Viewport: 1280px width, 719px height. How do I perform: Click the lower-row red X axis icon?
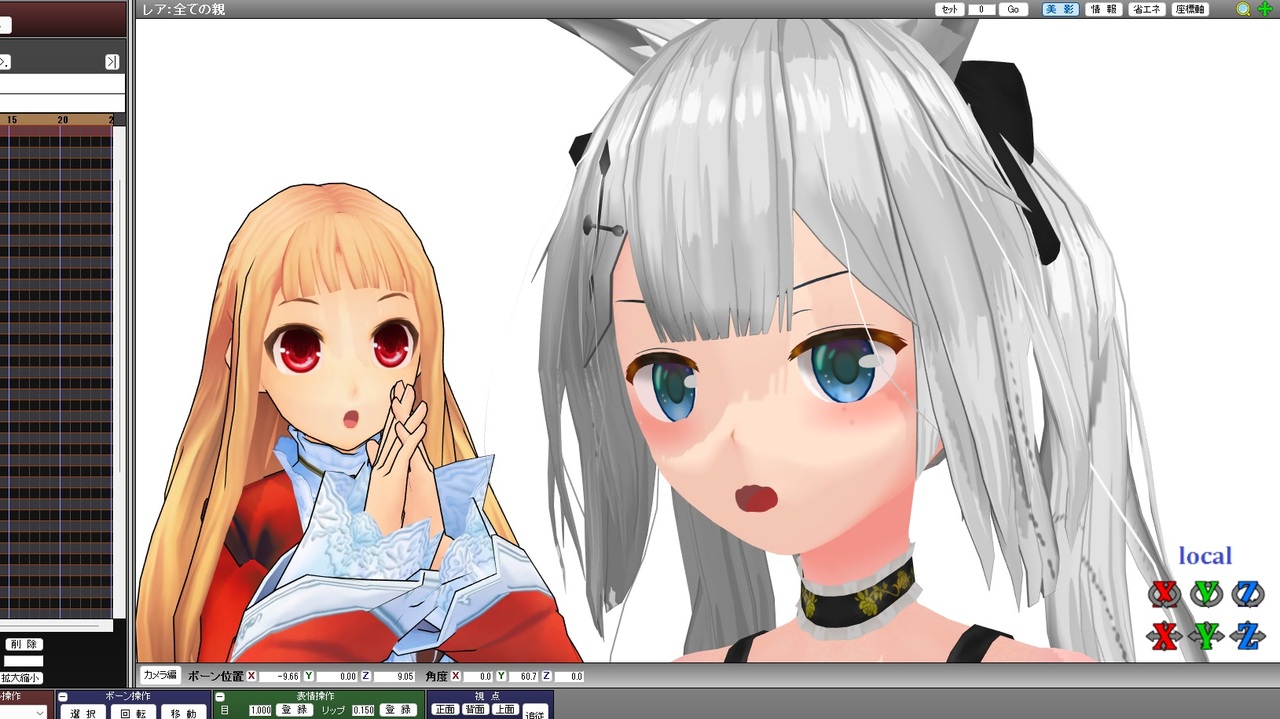pyautogui.click(x=1164, y=636)
